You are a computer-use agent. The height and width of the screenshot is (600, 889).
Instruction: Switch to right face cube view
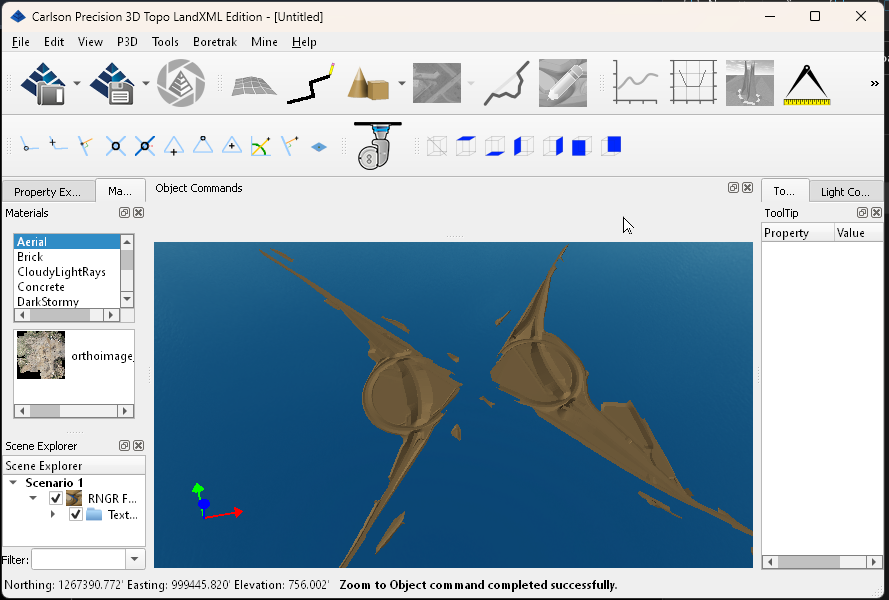pos(553,146)
